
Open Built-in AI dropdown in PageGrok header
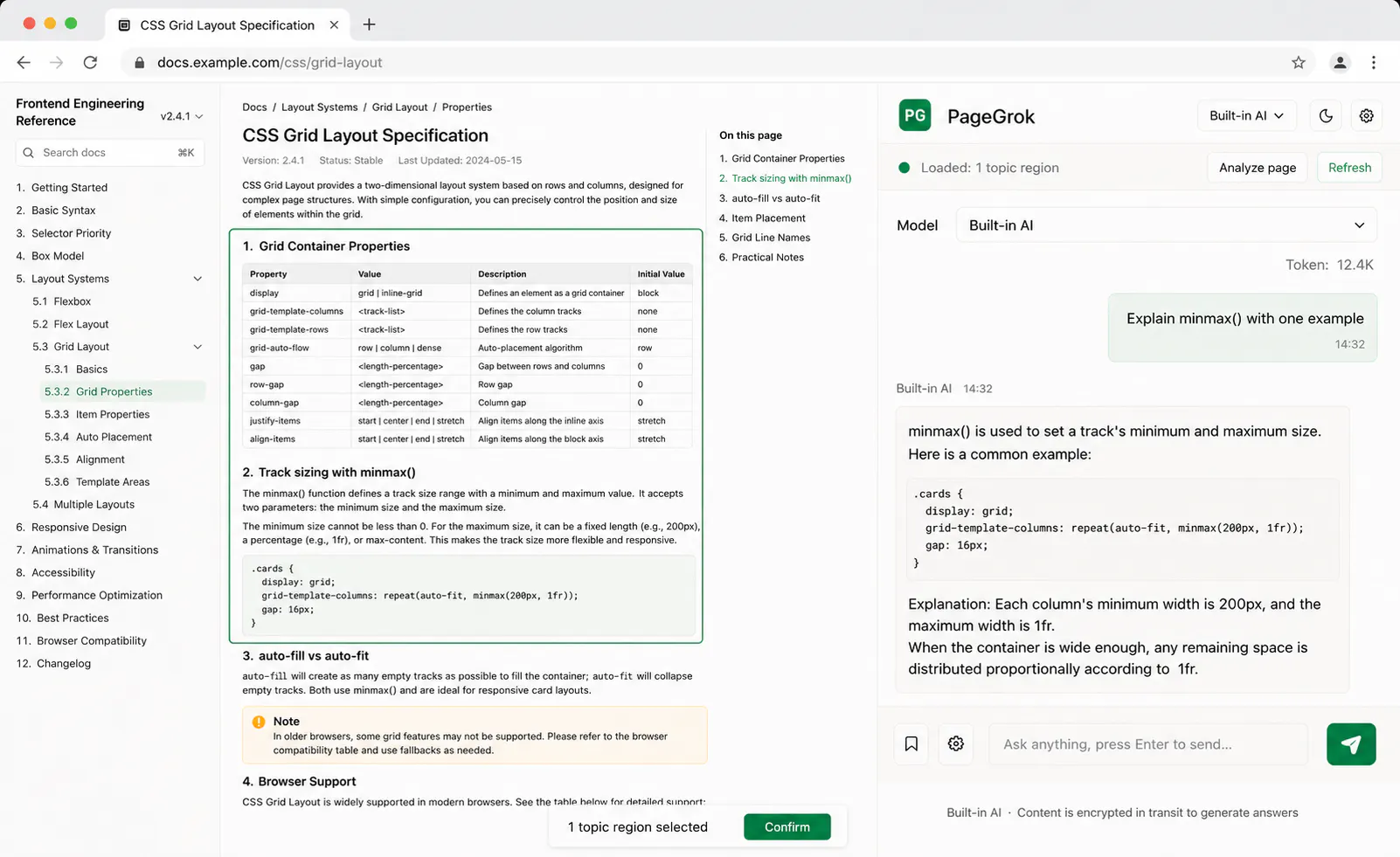point(1246,115)
